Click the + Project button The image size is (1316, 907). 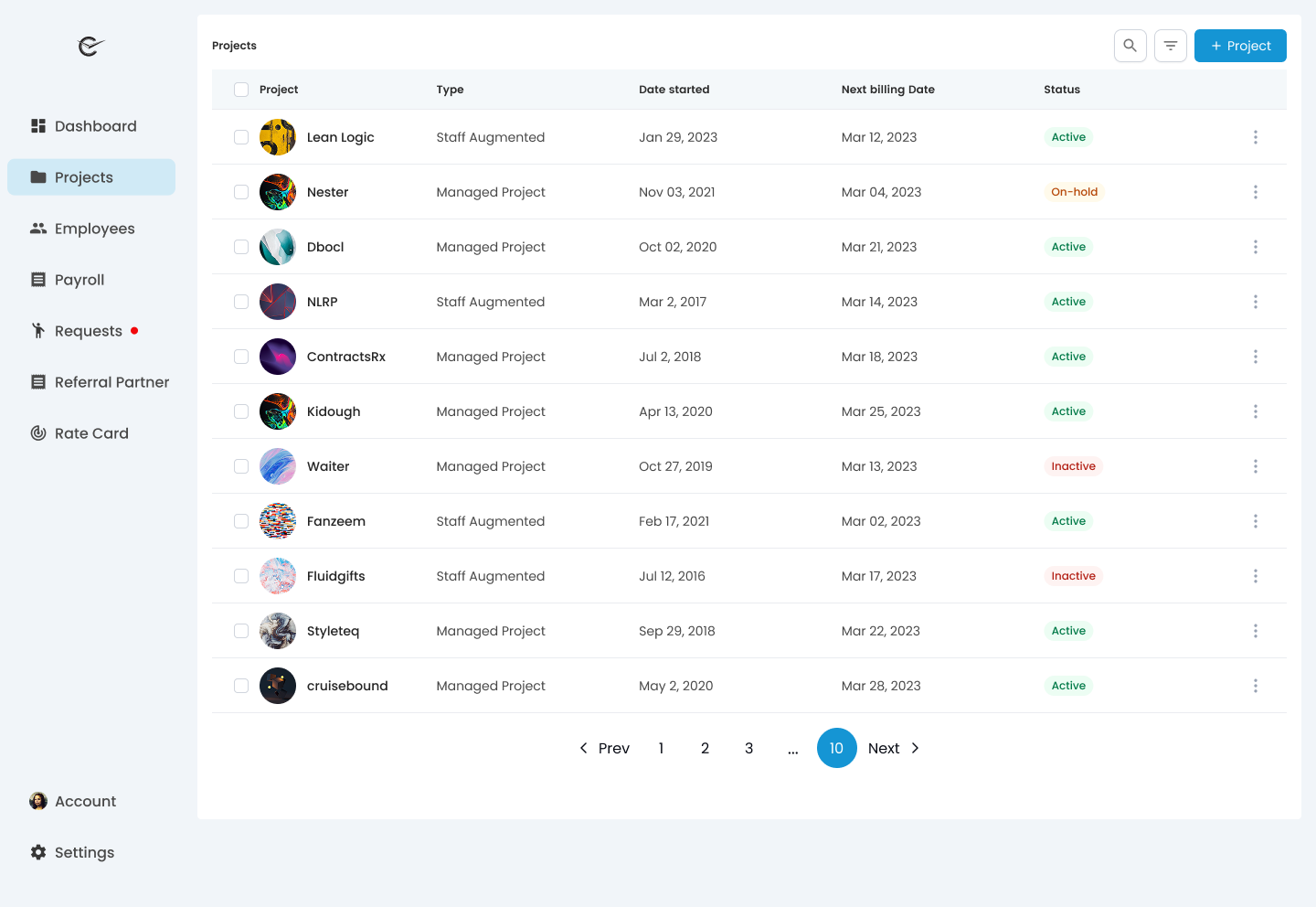[1240, 45]
